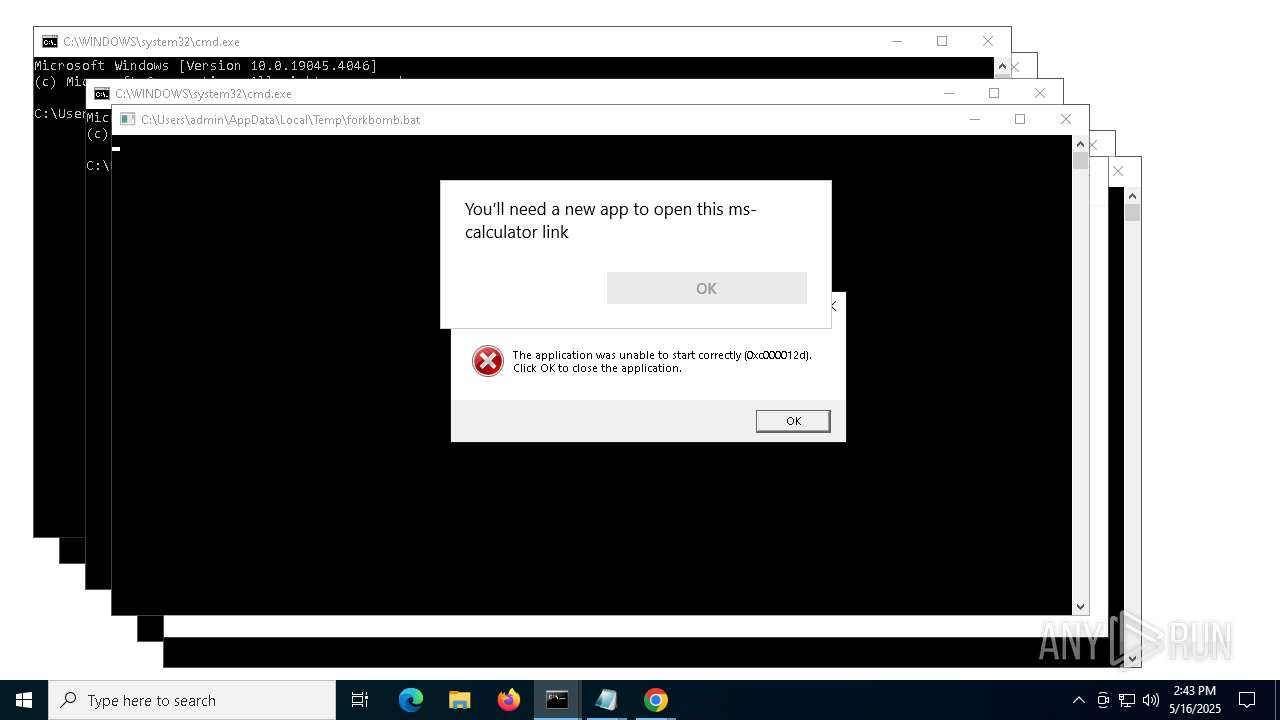Click the first cmd.exe window title icon
This screenshot has width=1280, height=720.
[x=49, y=41]
